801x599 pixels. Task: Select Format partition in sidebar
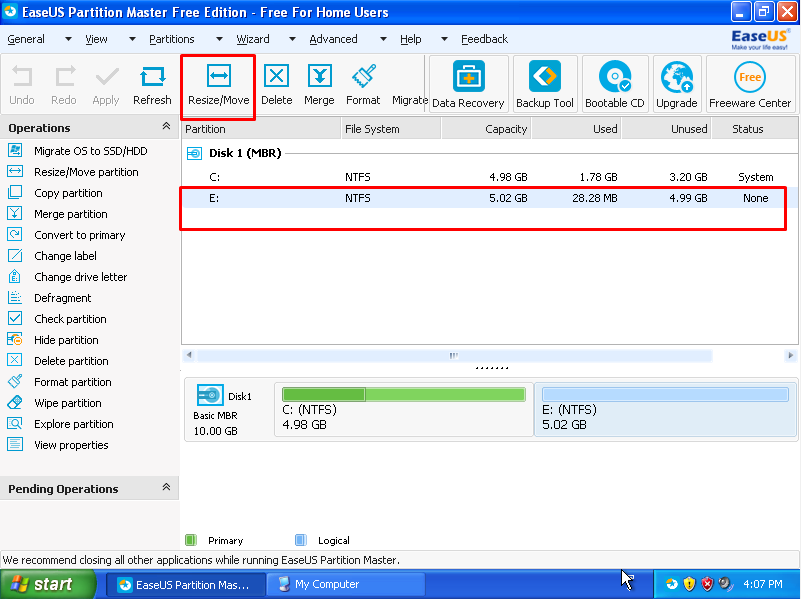pos(73,381)
